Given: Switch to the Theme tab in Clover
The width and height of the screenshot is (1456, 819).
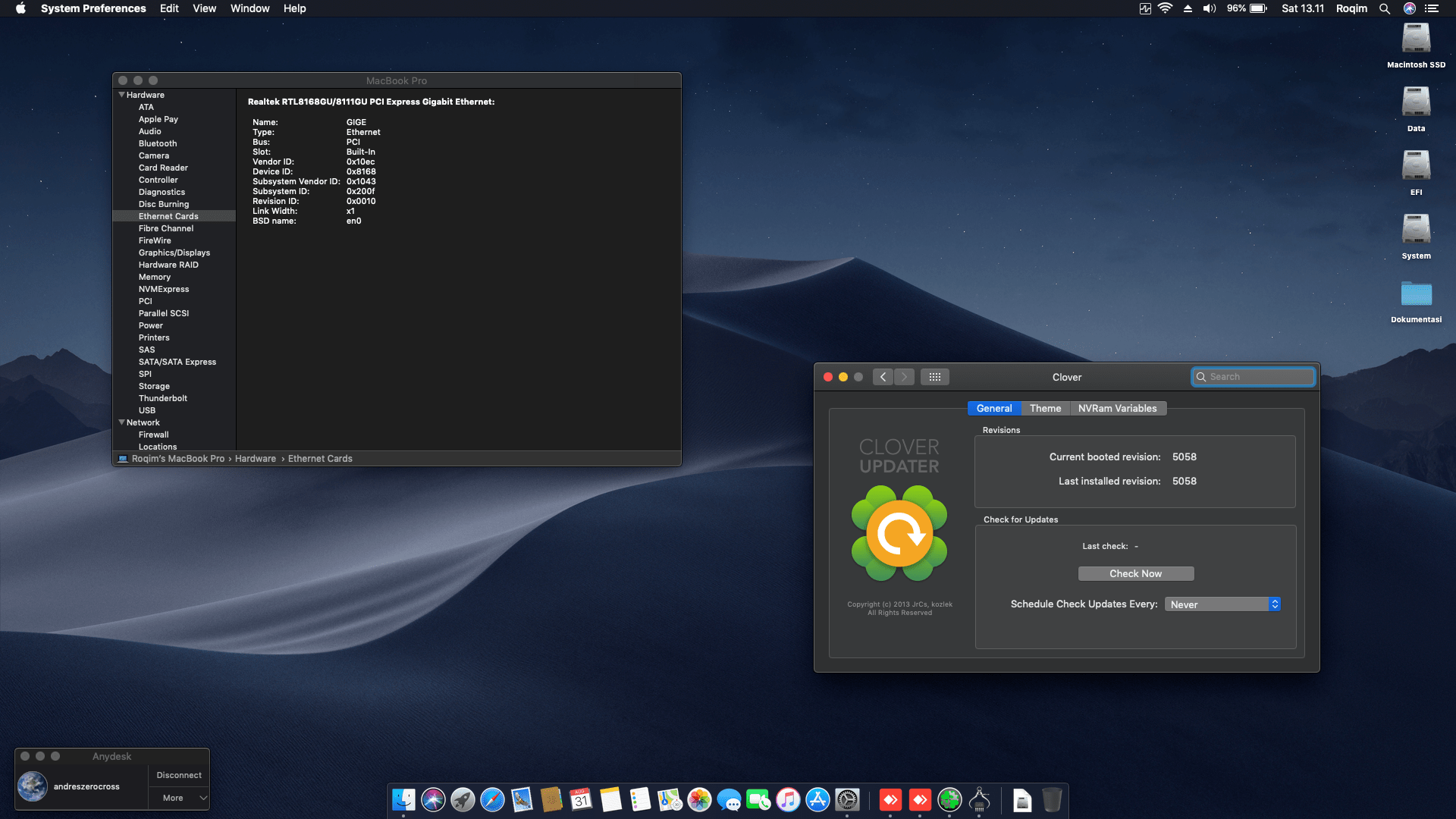Looking at the screenshot, I should click(1045, 408).
